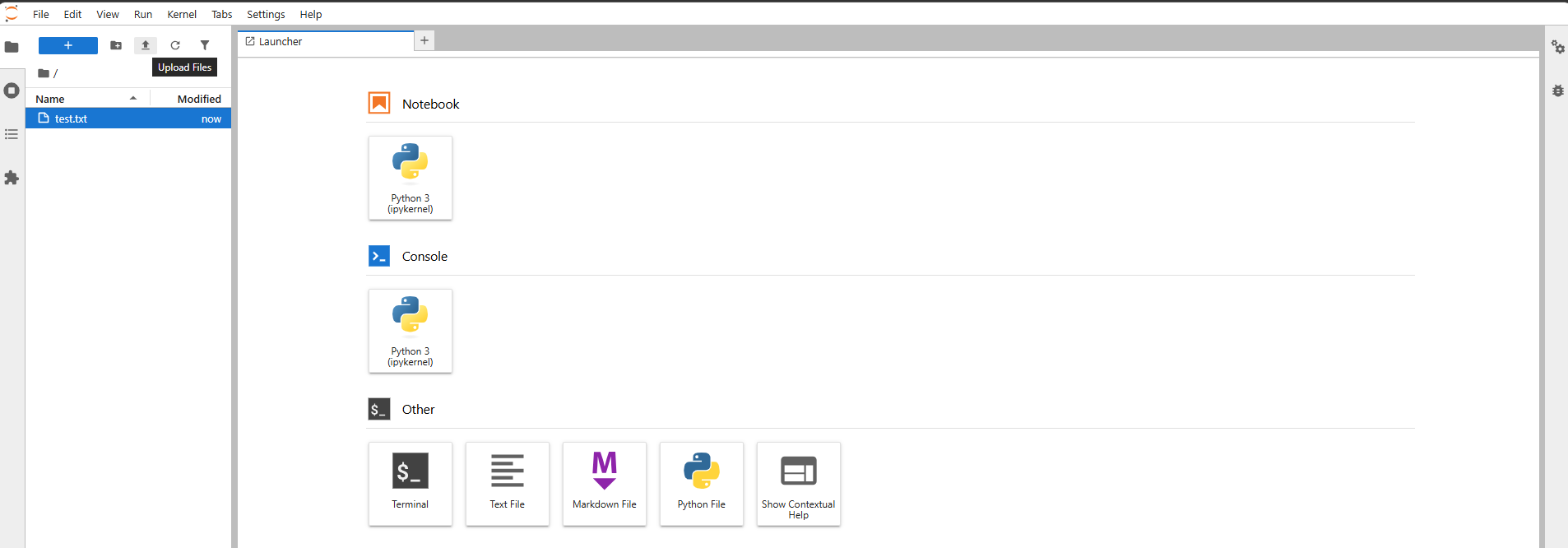Viewport: 1568px width, 548px height.
Task: Click the New Folder icon
Action: 116,45
